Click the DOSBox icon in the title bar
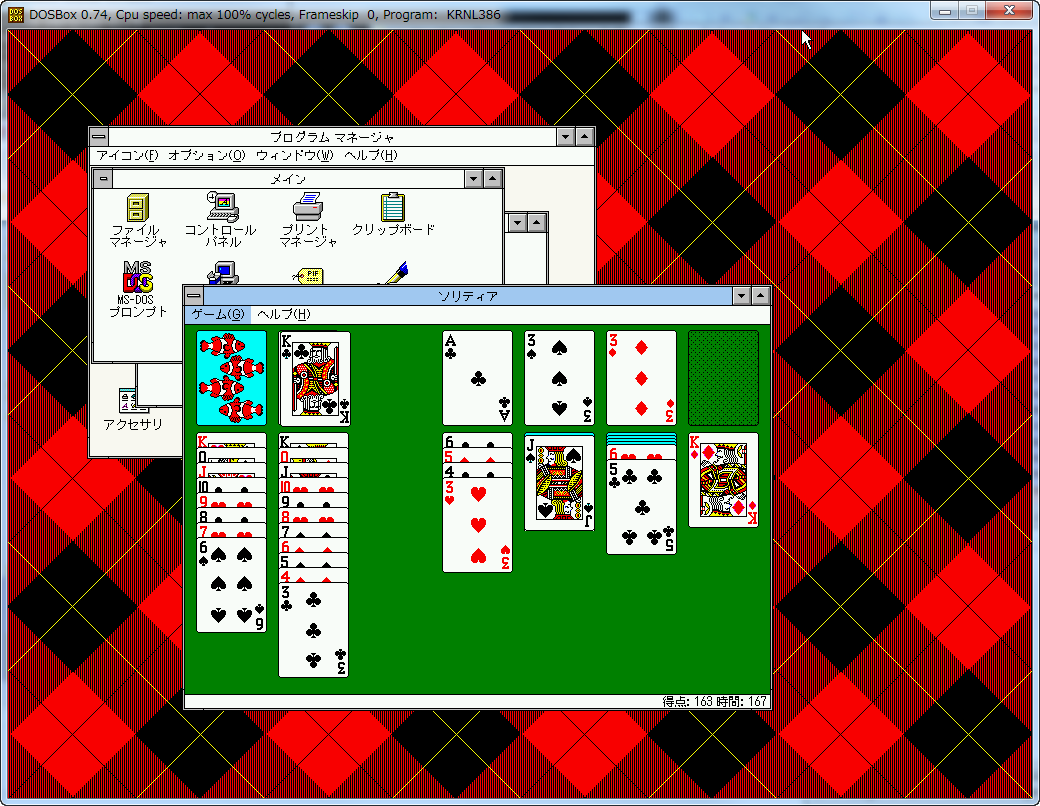This screenshot has height=806, width=1040. 16,14
